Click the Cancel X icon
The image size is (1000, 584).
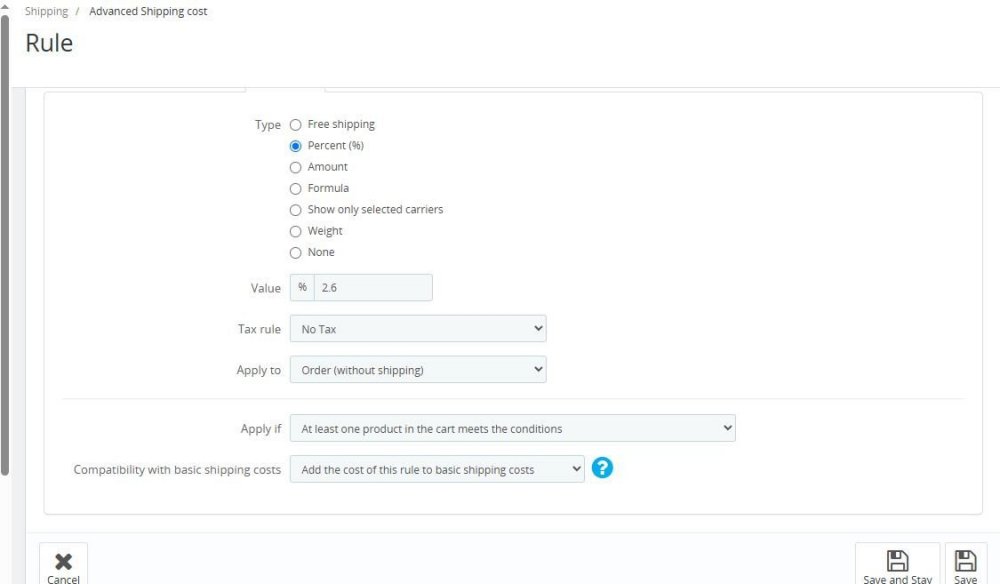click(x=63, y=561)
